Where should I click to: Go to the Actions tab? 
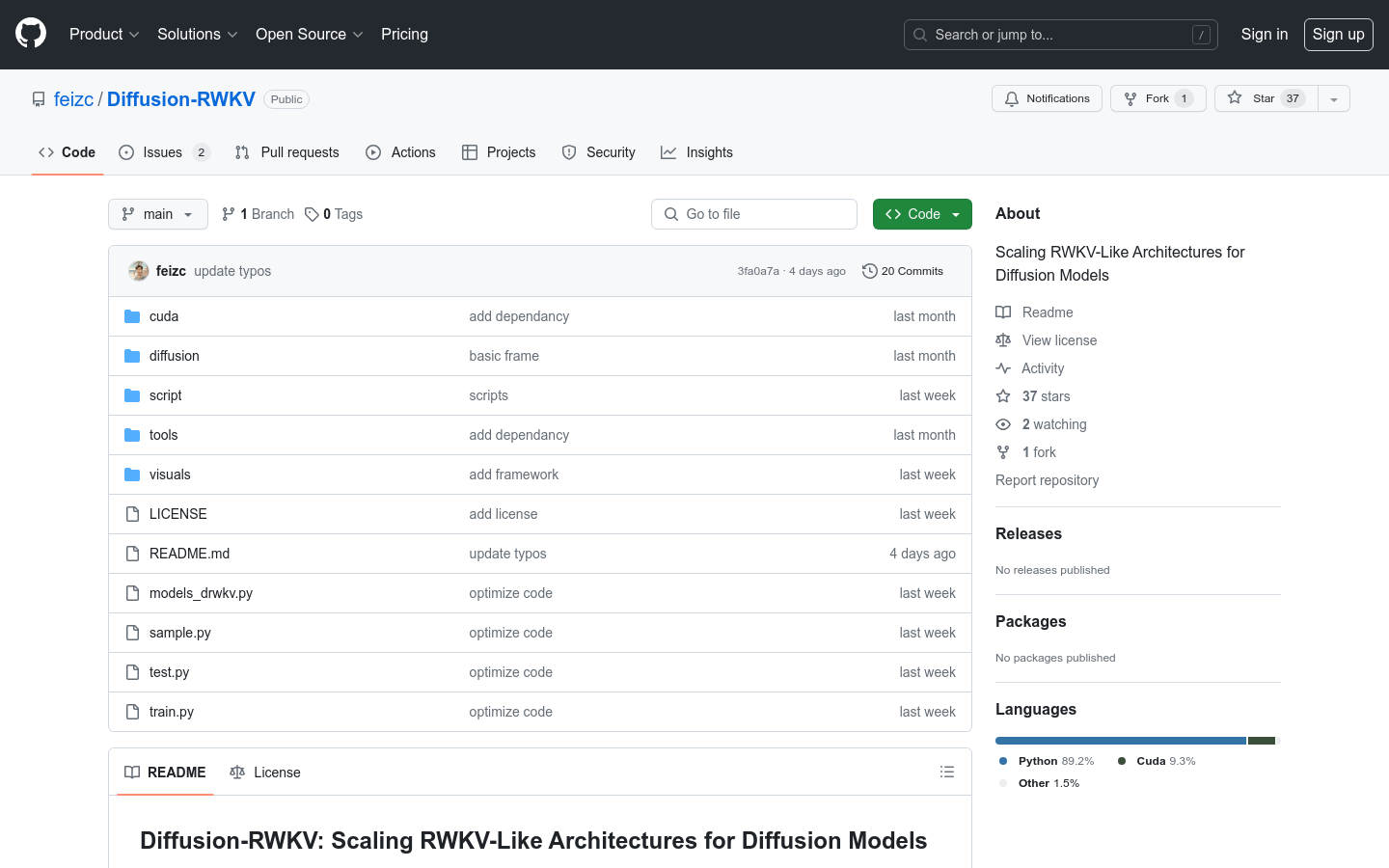tap(401, 152)
